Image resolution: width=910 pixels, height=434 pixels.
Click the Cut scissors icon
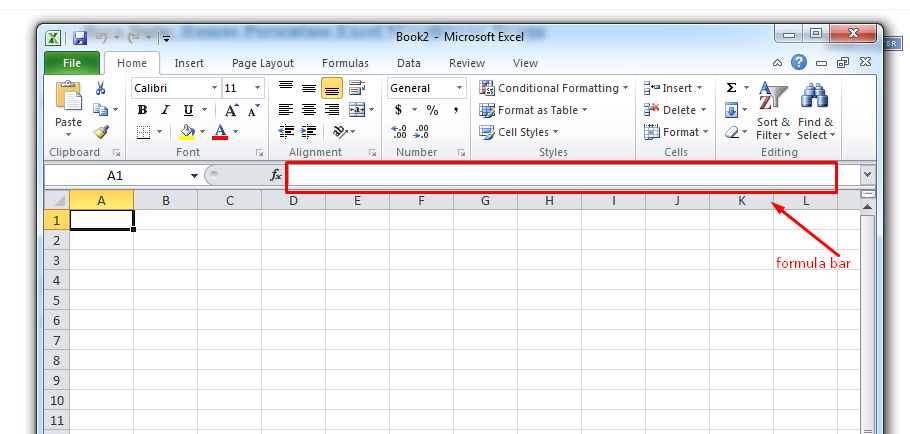point(100,88)
